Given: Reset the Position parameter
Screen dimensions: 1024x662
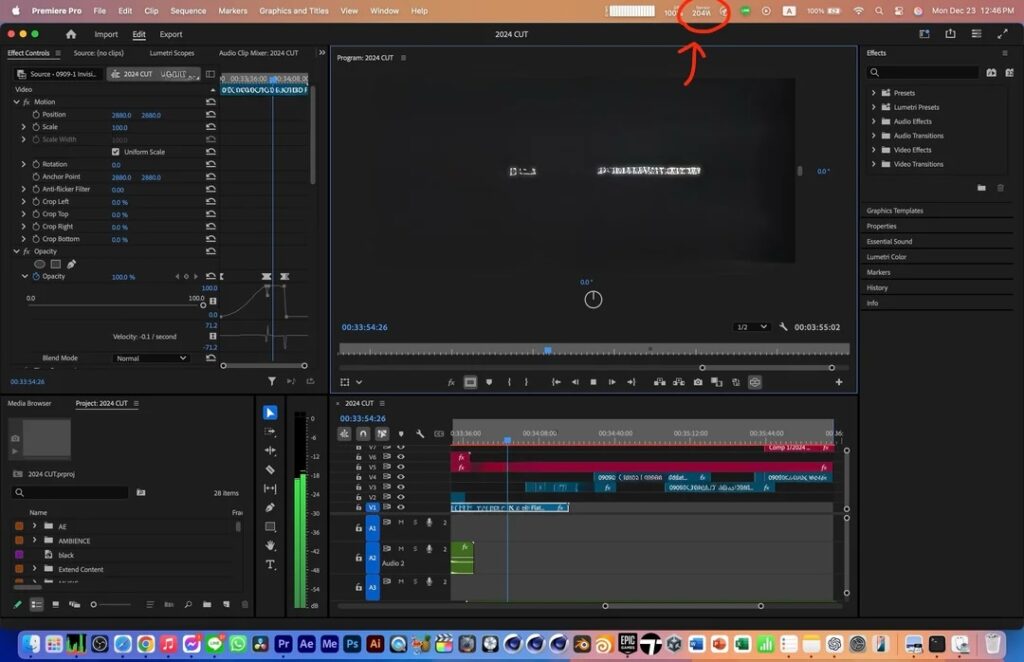Looking at the screenshot, I should pyautogui.click(x=210, y=114).
